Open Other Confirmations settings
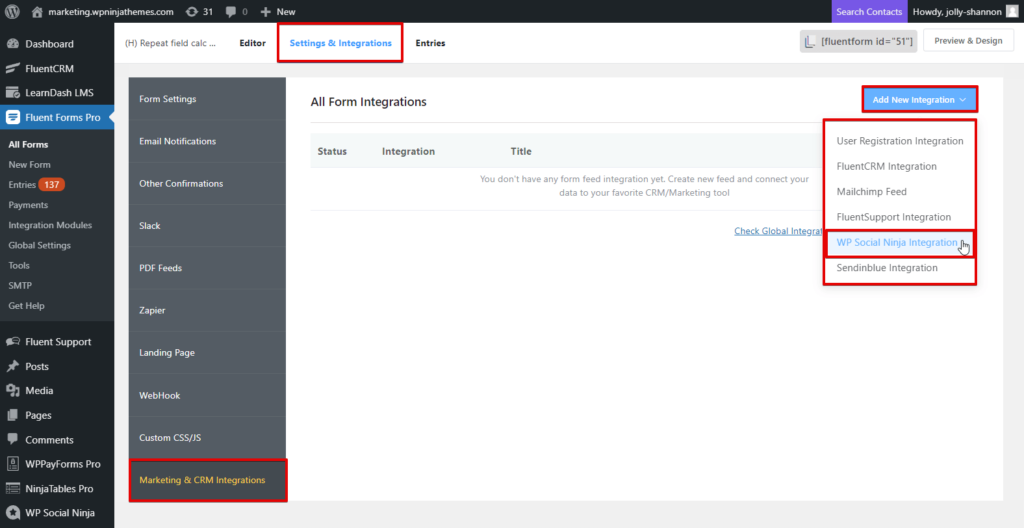The width and height of the screenshot is (1024, 528). point(207,184)
